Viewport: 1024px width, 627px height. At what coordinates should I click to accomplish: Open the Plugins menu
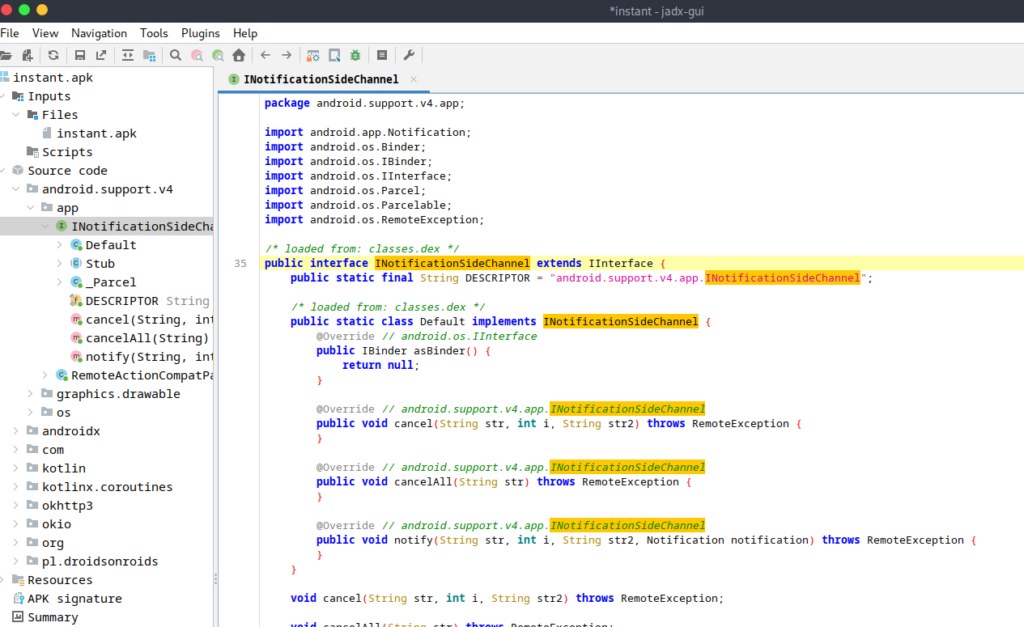point(201,33)
